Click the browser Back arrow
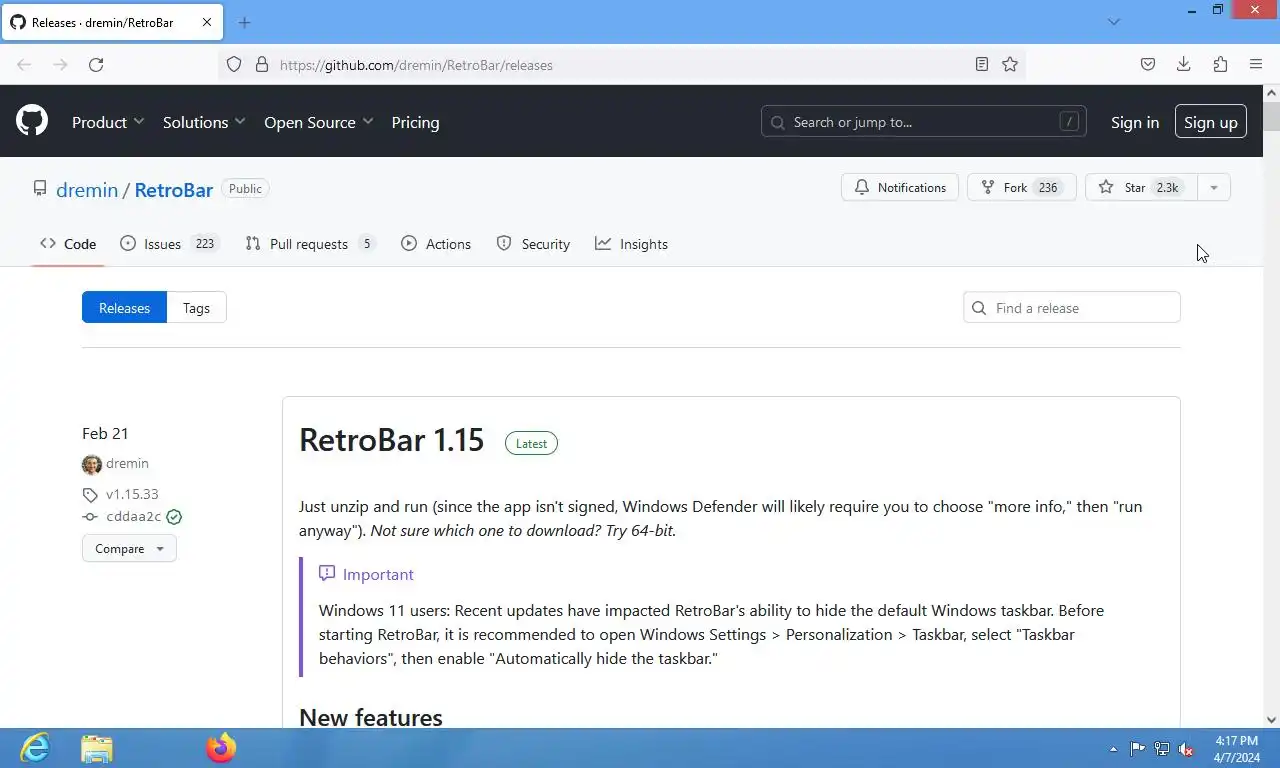This screenshot has height=768, width=1280. point(24,64)
